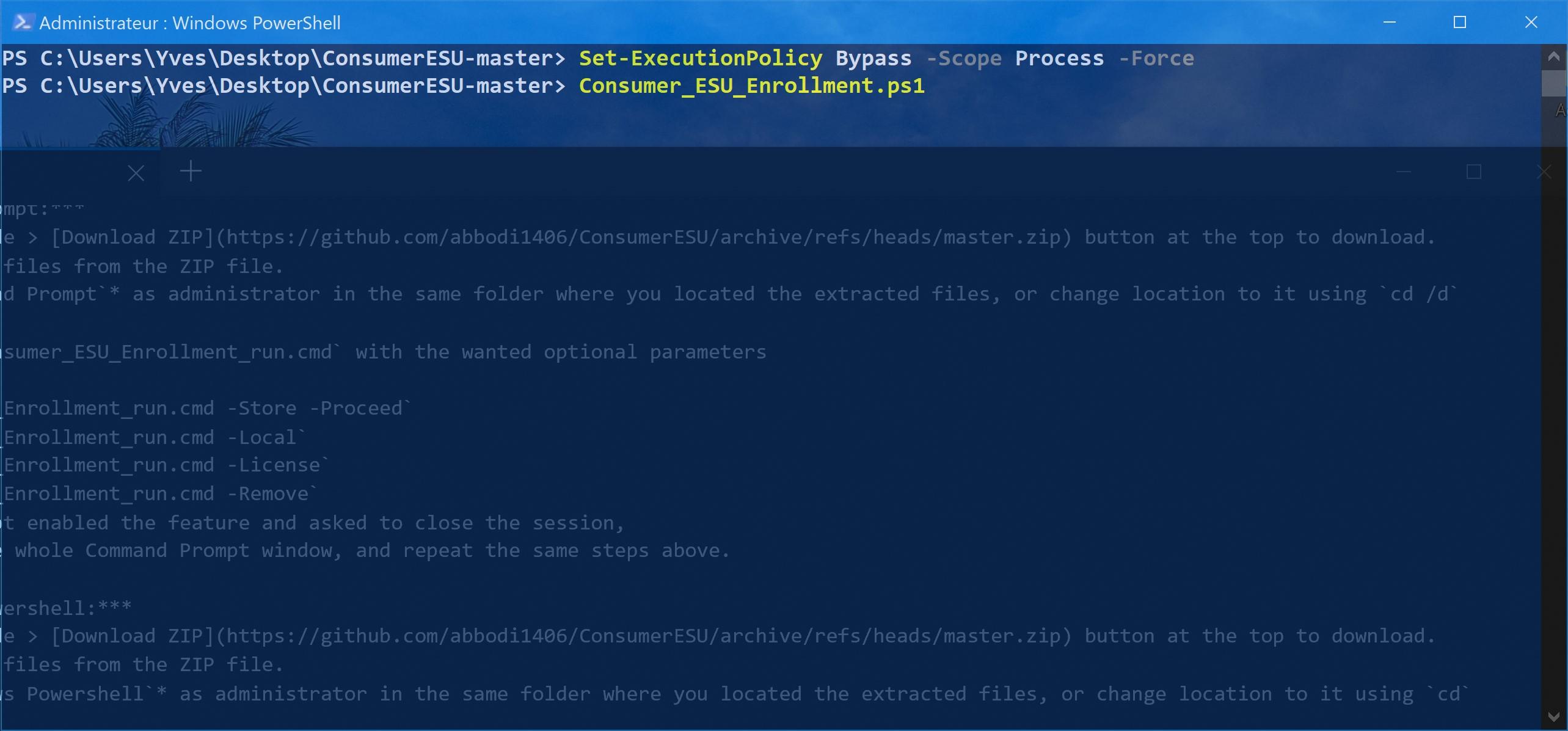Click the Process argument text

click(1060, 59)
